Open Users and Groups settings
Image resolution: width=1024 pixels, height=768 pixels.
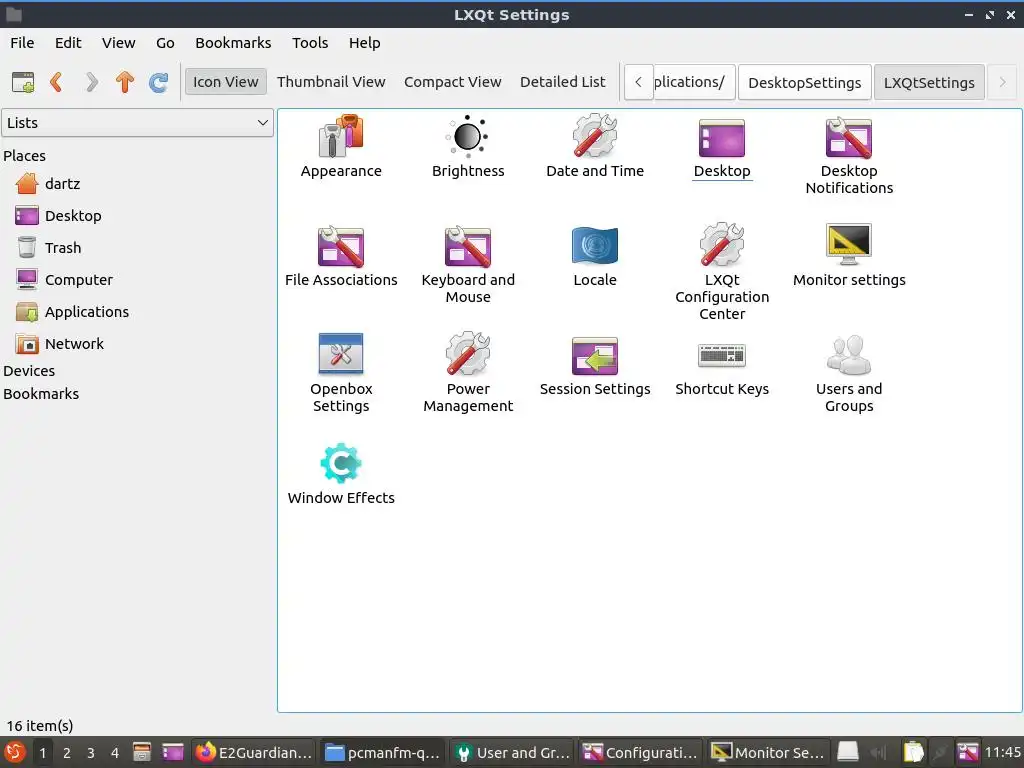click(x=848, y=374)
